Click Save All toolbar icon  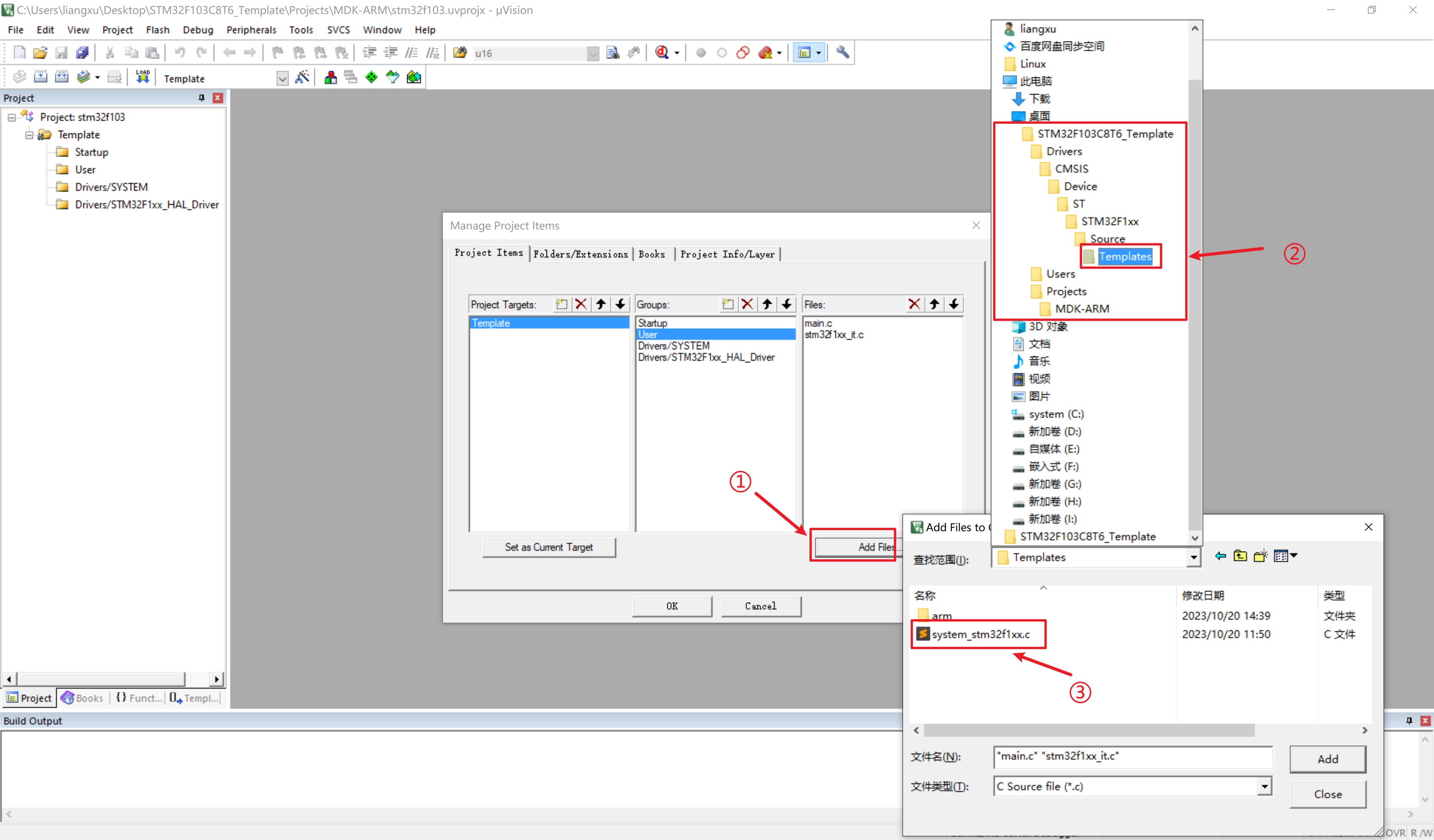point(82,53)
